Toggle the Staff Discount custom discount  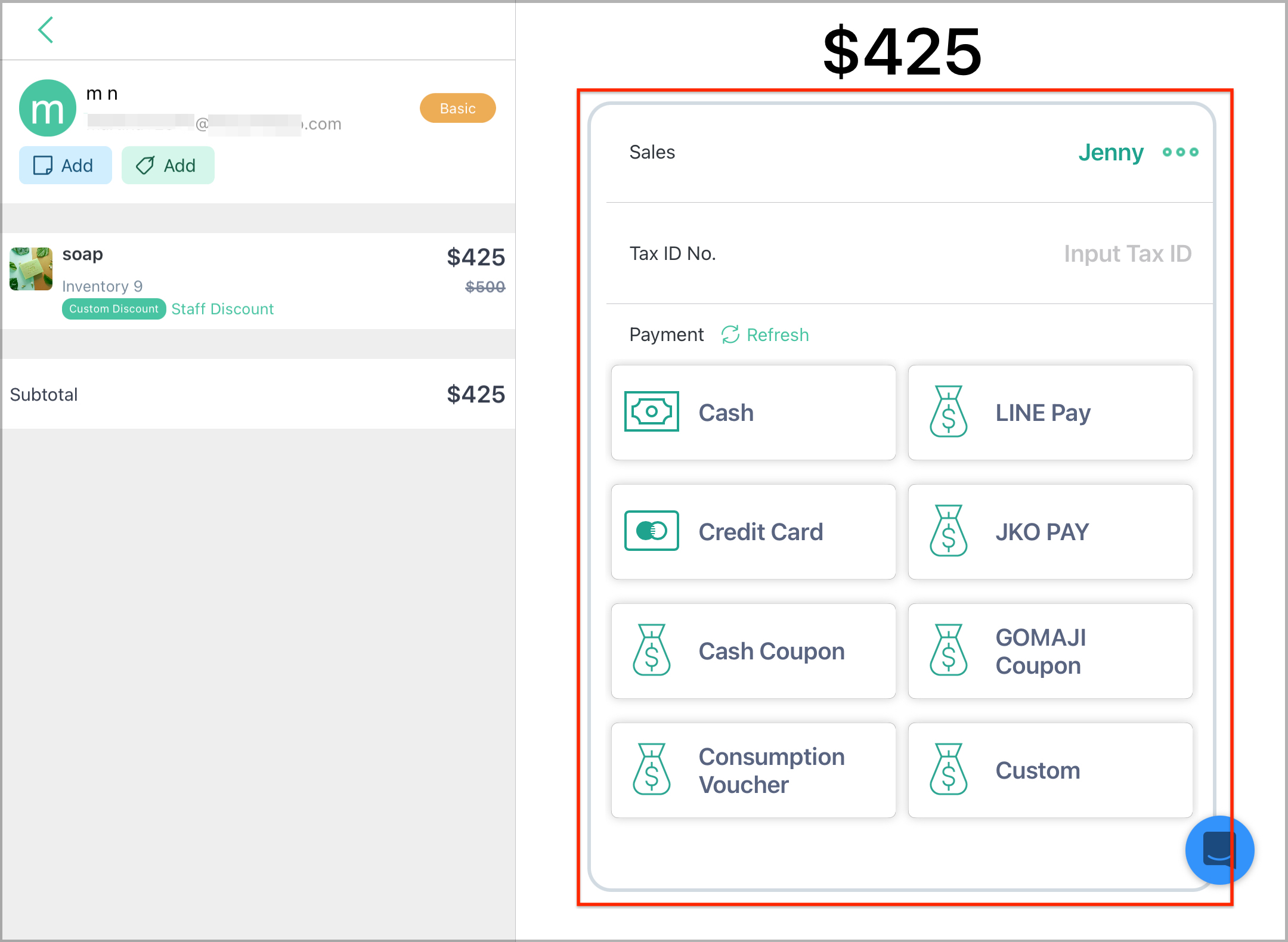click(x=113, y=309)
